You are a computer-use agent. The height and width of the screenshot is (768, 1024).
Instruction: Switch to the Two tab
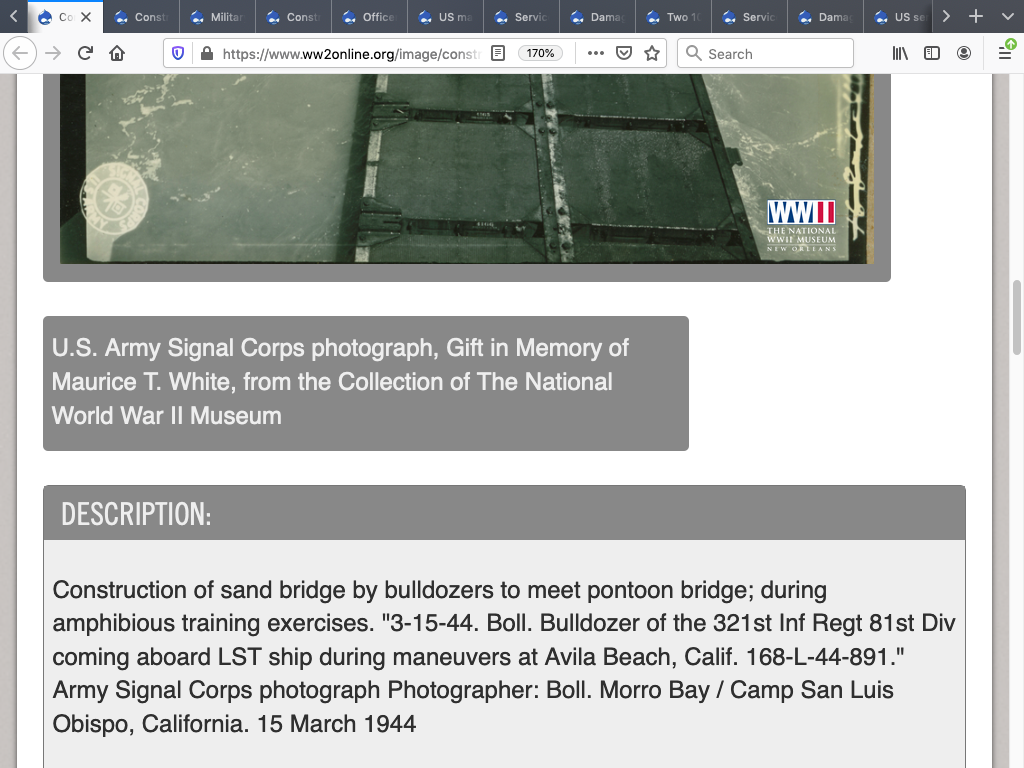(673, 17)
